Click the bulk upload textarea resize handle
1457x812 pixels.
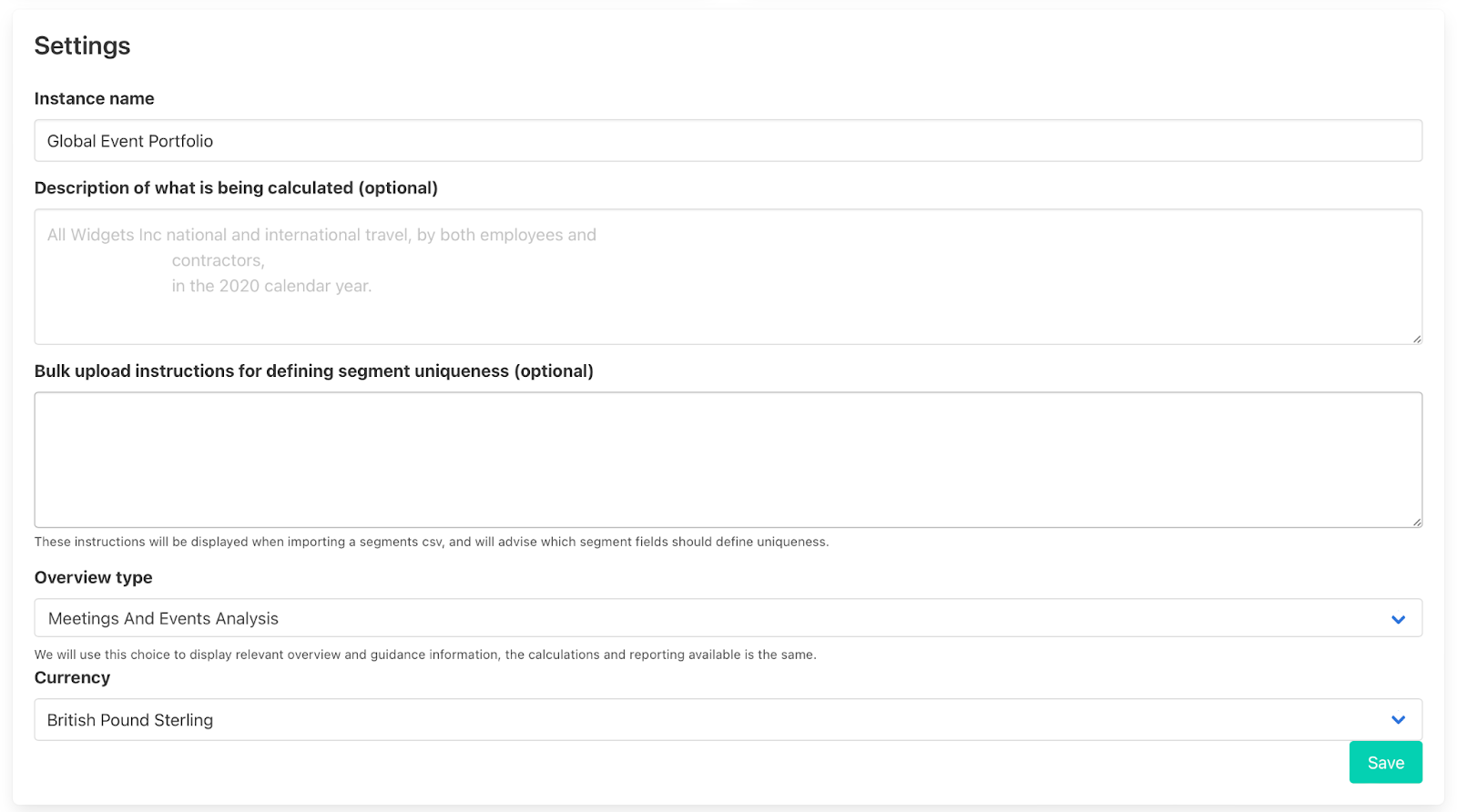pos(1416,522)
